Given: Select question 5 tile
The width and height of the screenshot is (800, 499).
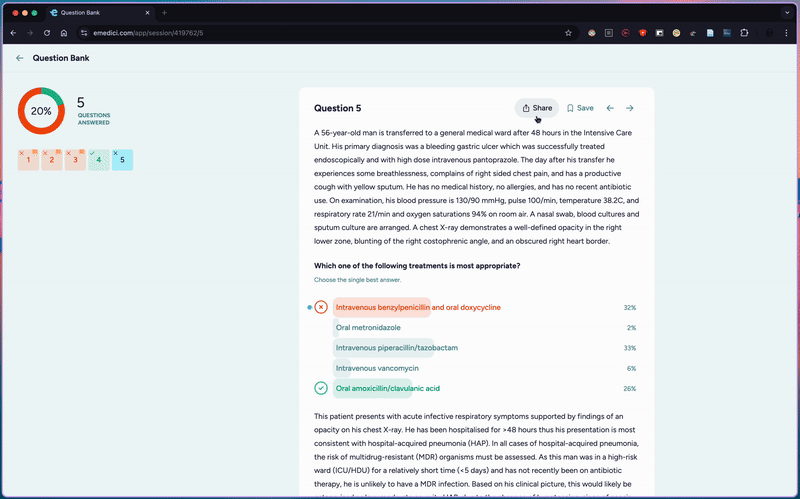Looking at the screenshot, I should pyautogui.click(x=122, y=160).
